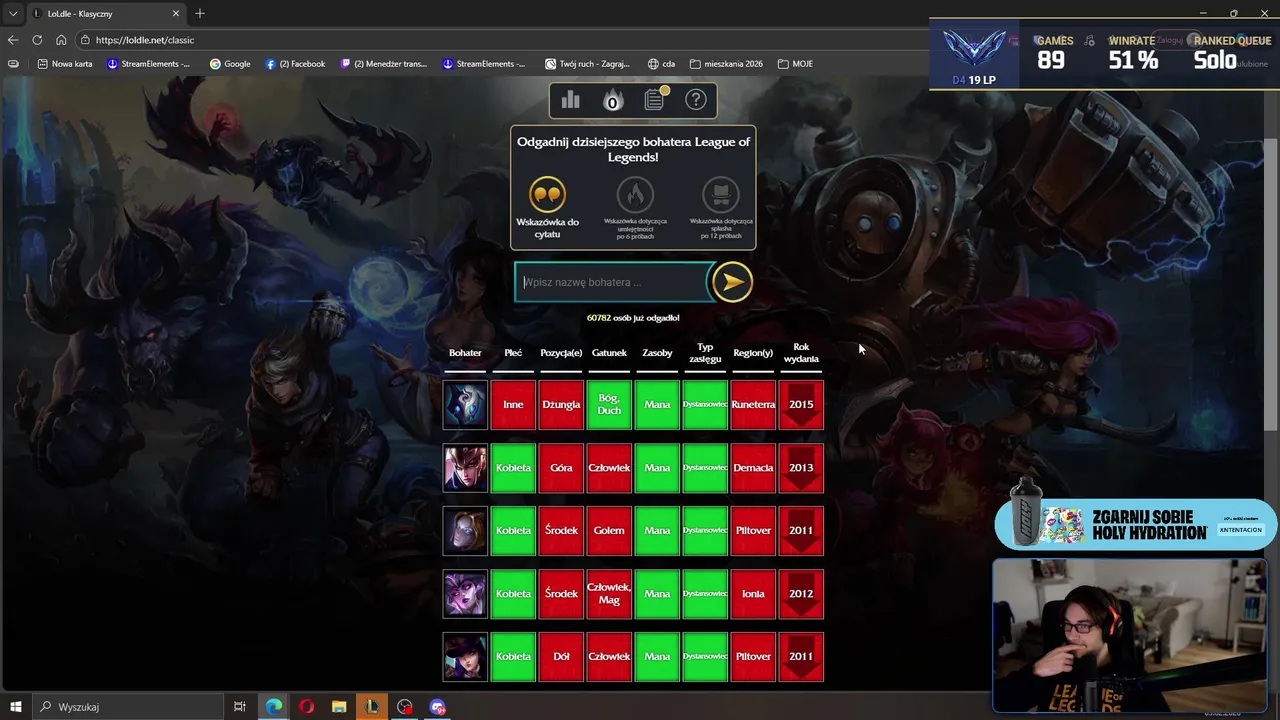The height and width of the screenshot is (720, 1280).
Task: Open the Google bookmark
Action: (230, 64)
